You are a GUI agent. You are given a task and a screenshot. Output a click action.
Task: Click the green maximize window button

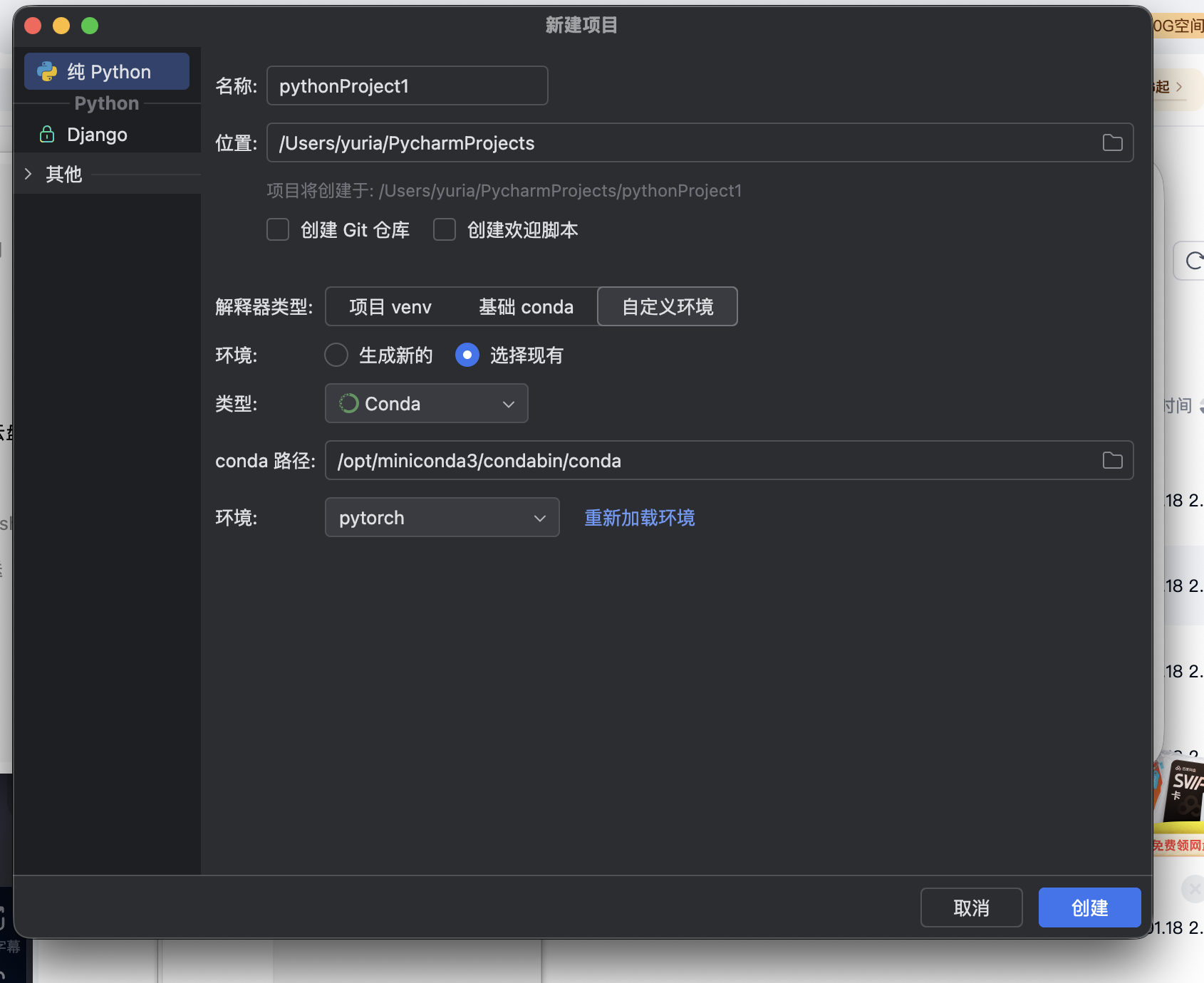coord(90,26)
